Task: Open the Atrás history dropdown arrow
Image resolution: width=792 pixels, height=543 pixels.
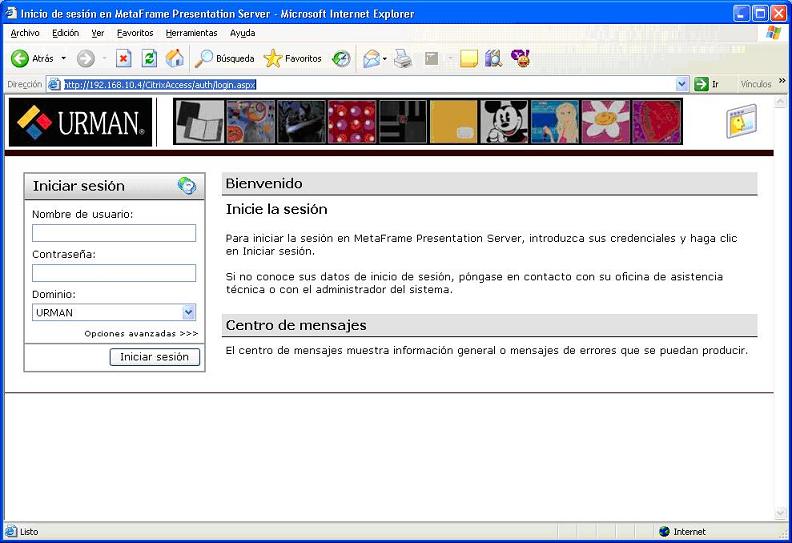Action: tap(64, 59)
